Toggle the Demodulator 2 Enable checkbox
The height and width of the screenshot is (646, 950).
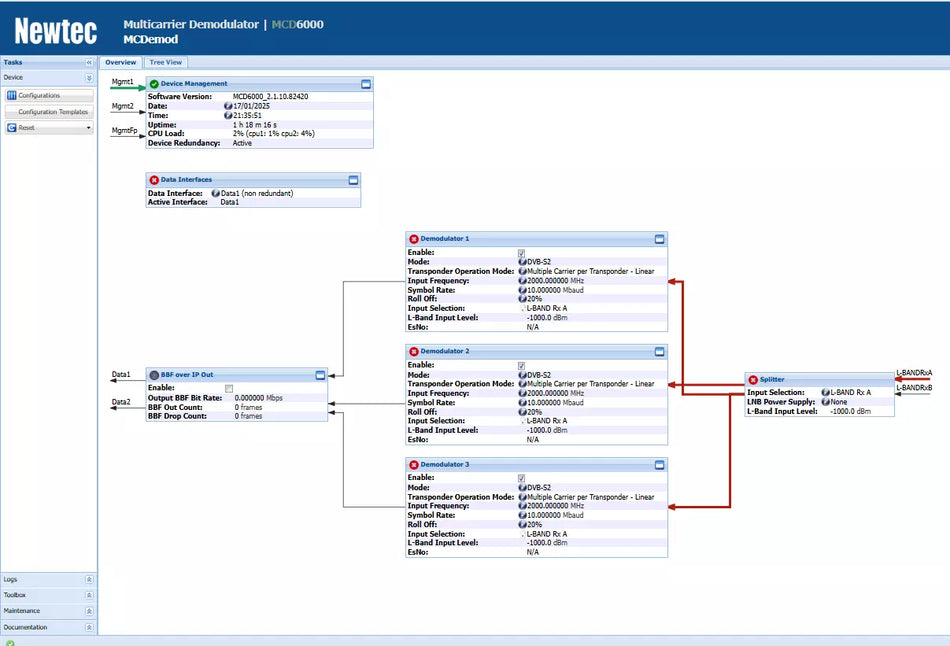coord(521,366)
